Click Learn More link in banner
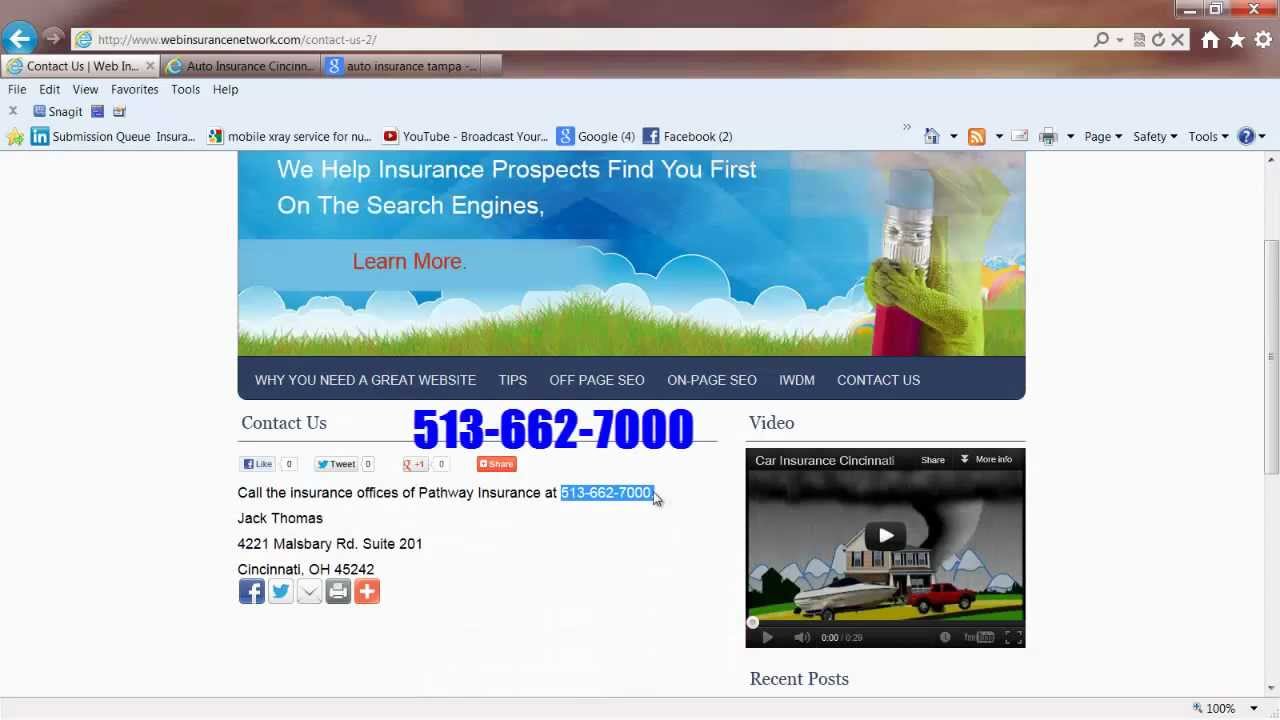The image size is (1280, 720). 409,261
